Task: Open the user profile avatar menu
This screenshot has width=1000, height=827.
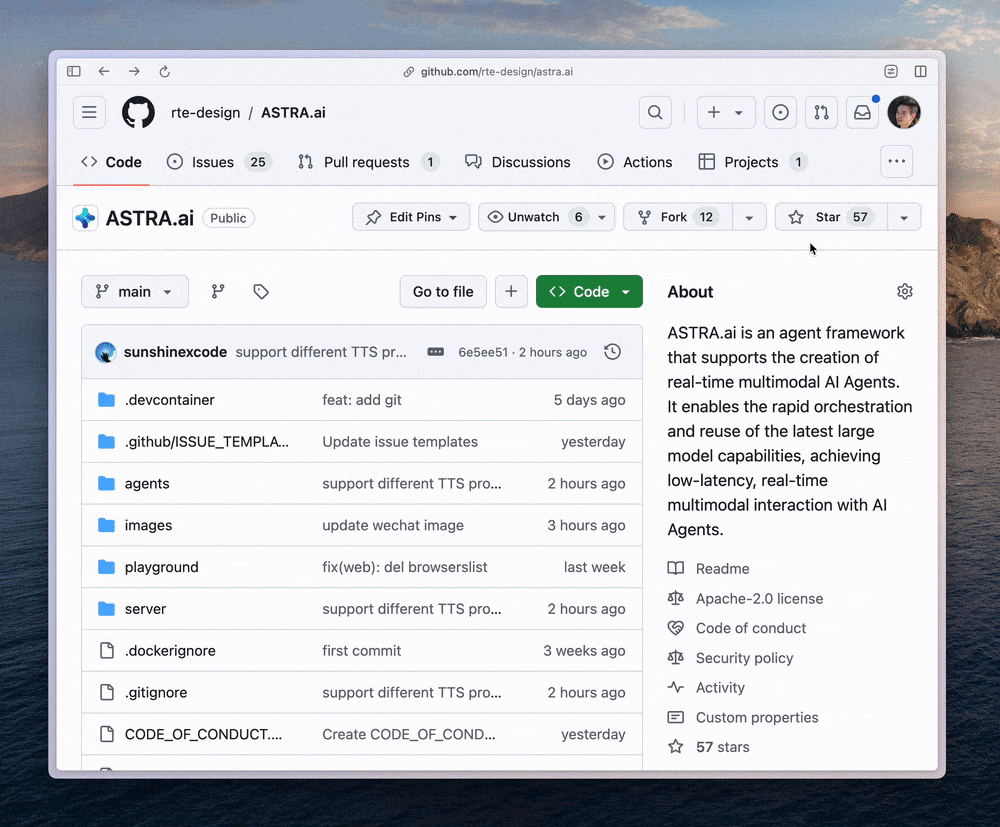Action: [x=904, y=112]
